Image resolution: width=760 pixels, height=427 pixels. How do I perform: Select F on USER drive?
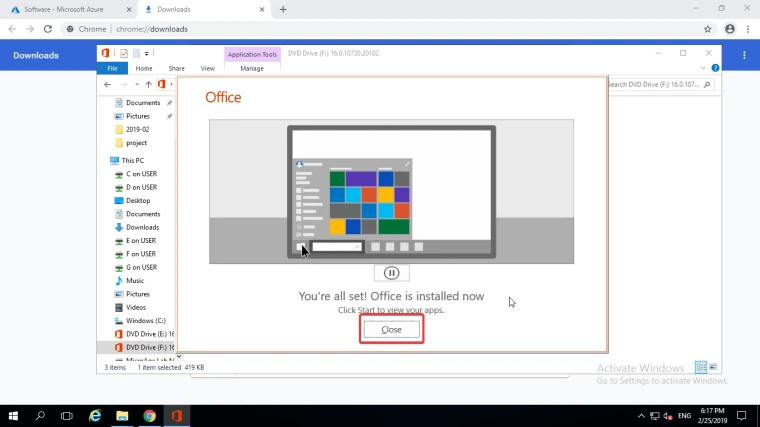pos(141,254)
